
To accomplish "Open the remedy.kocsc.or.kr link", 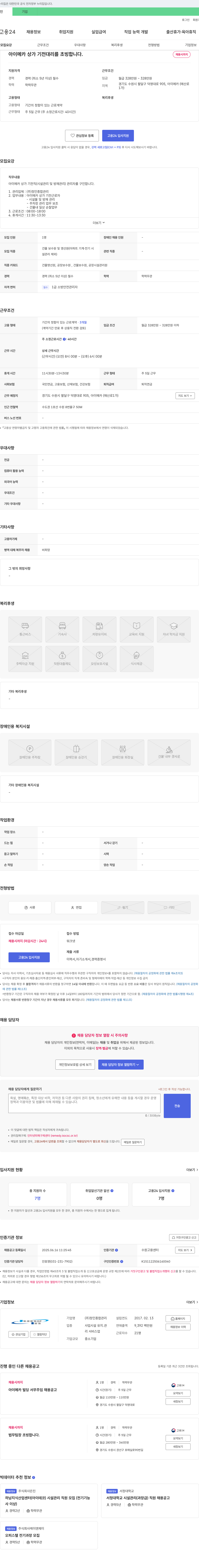I will pos(52,1136).
